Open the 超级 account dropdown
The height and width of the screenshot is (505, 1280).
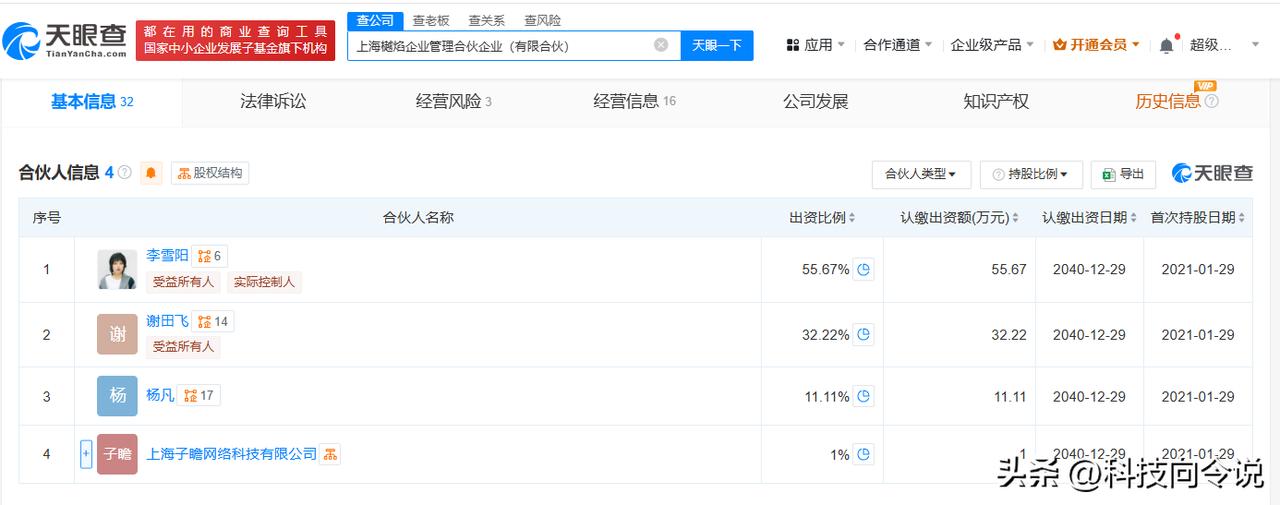[1224, 45]
